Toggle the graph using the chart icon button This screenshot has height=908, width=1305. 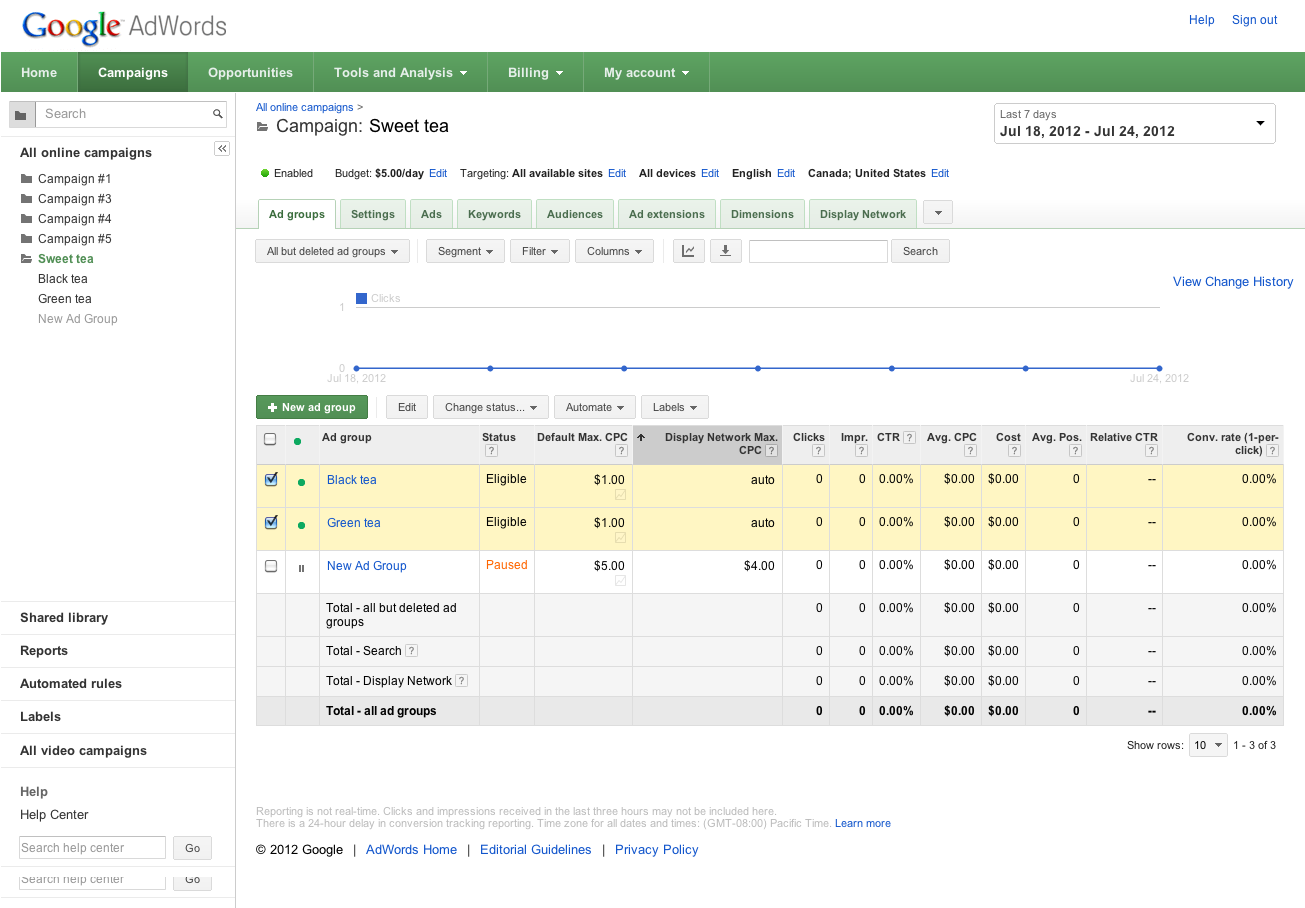[x=688, y=251]
